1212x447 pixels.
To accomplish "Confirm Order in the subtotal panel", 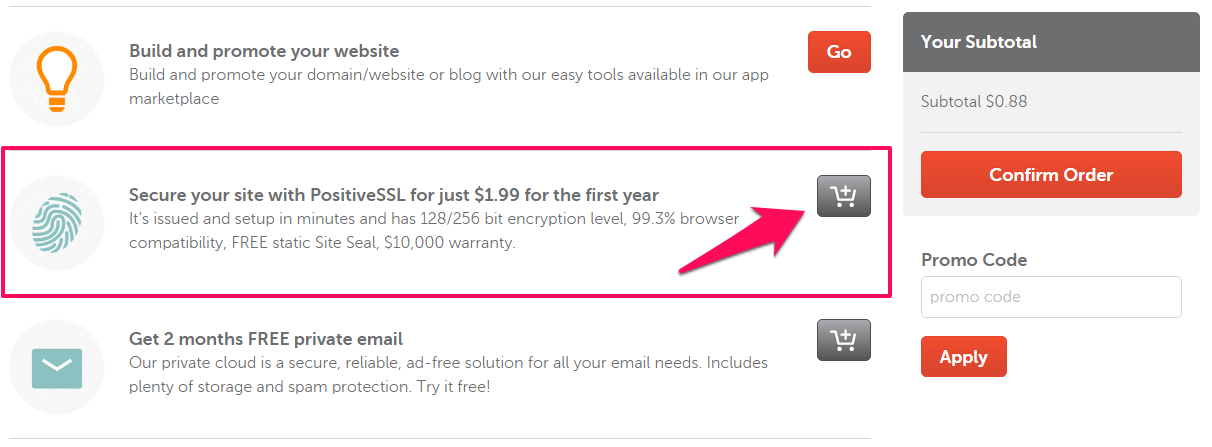I will (x=1051, y=175).
